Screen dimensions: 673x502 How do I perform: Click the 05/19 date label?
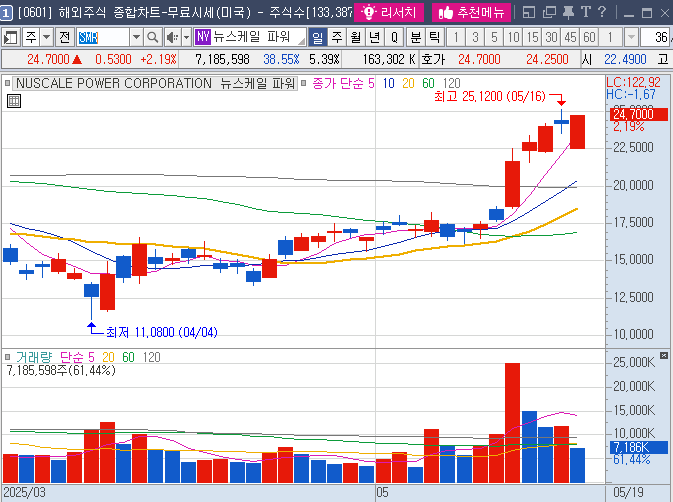628,492
